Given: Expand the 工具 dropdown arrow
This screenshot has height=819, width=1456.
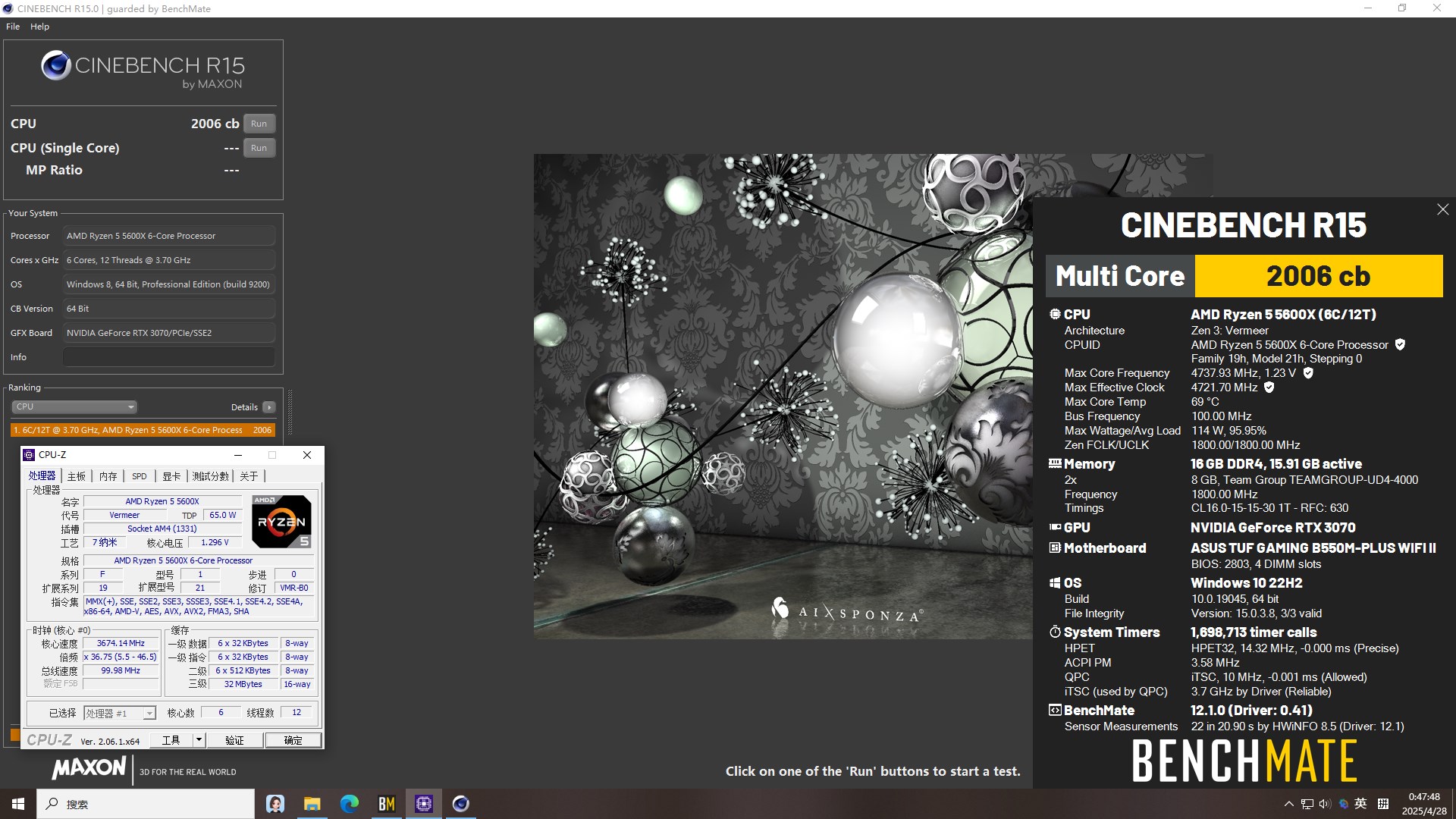Looking at the screenshot, I should (x=199, y=740).
